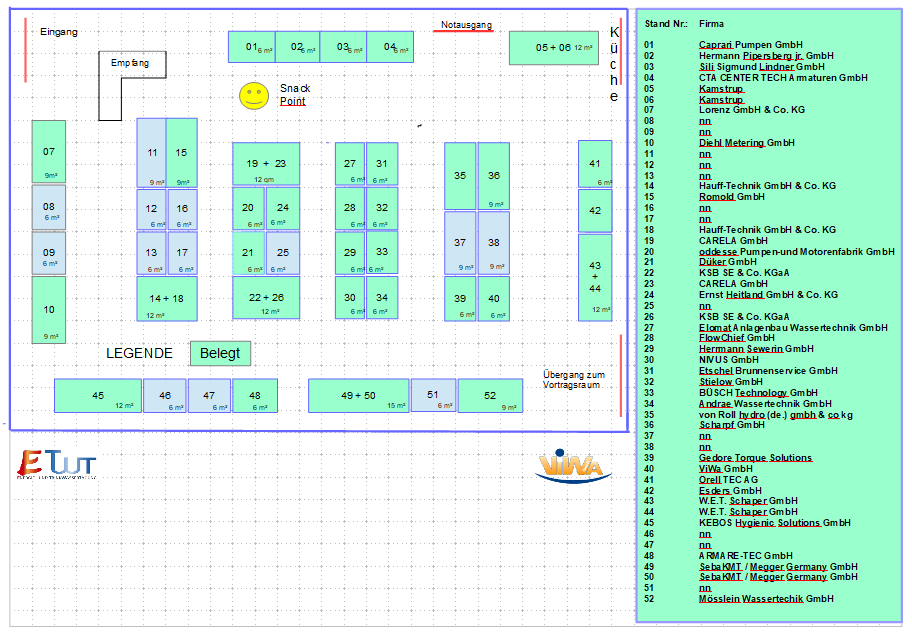Select booth 34
The width and height of the screenshot is (912, 636).
tap(382, 297)
